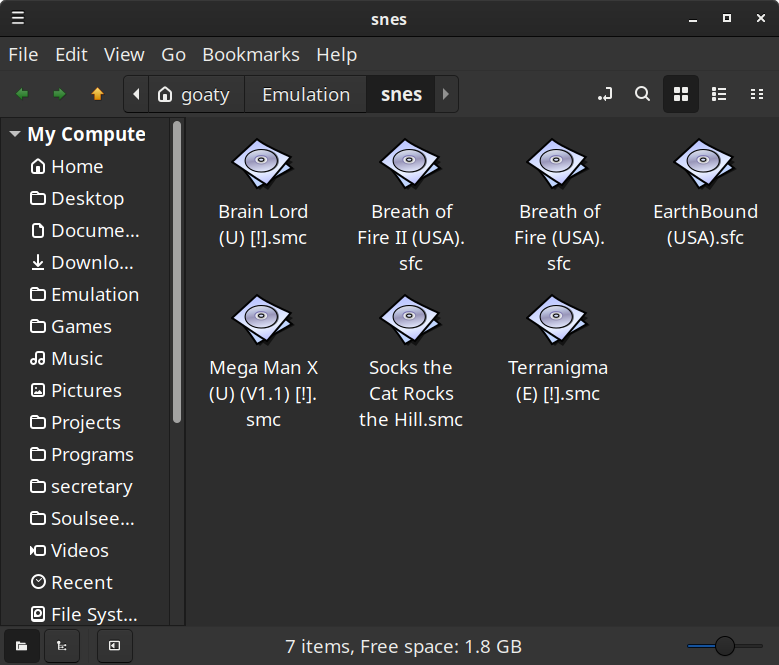
Task: Open Music in sidebar
Action: (x=85, y=358)
